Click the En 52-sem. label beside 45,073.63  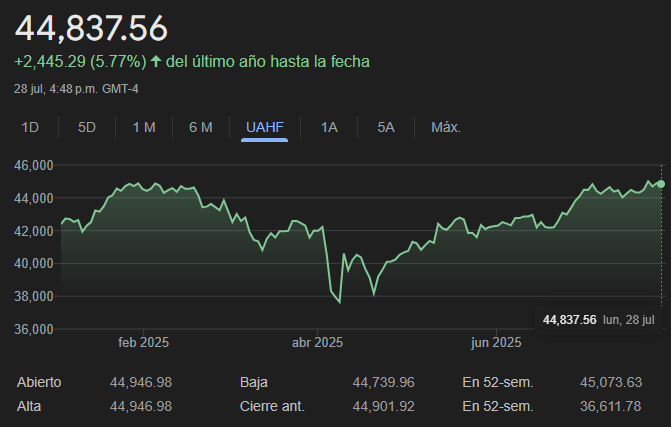[498, 382]
